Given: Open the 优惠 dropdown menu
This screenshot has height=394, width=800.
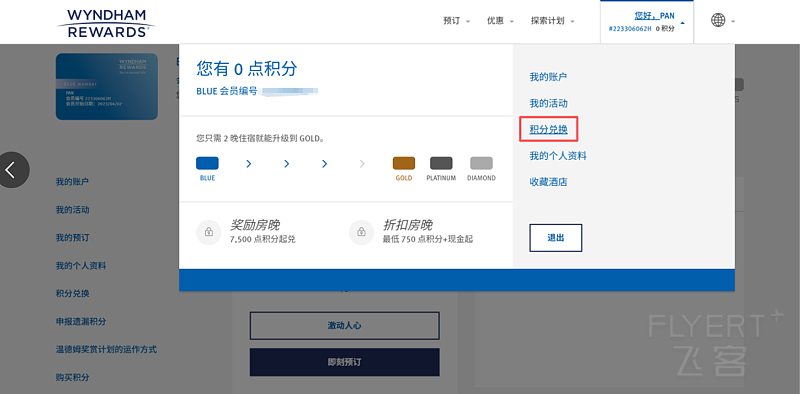Looking at the screenshot, I should click(500, 21).
